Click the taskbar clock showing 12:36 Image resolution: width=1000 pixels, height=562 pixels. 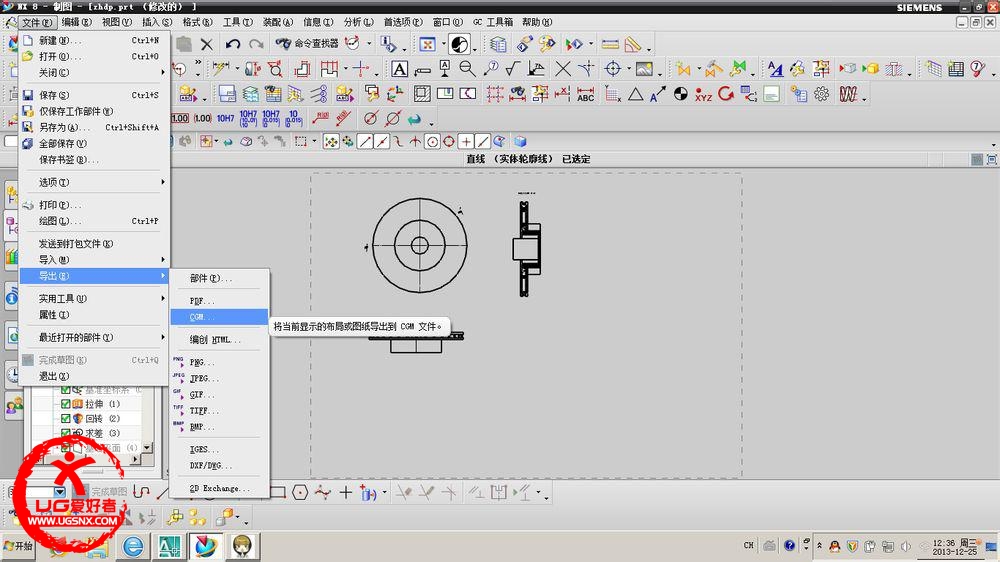point(955,547)
